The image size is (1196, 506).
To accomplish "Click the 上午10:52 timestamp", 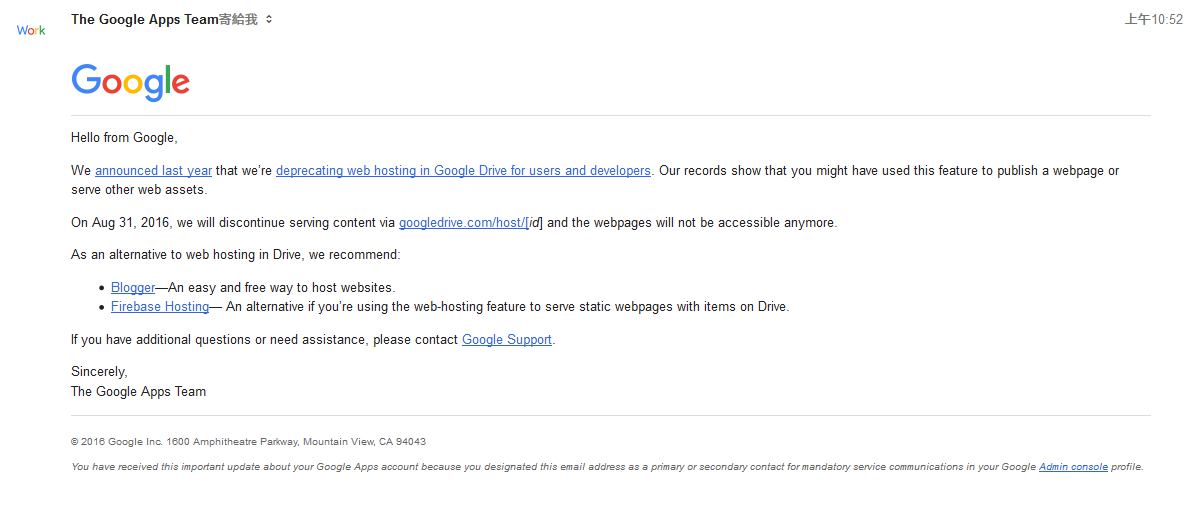I will tap(1153, 20).
